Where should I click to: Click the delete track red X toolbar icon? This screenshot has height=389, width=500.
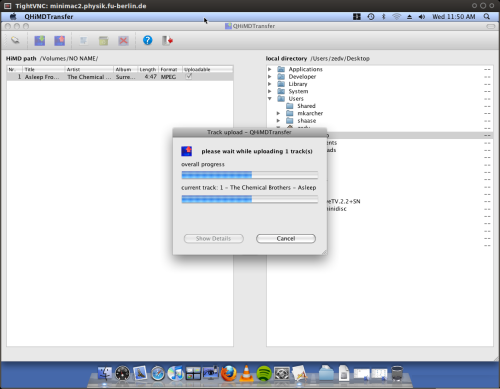tap(123, 41)
